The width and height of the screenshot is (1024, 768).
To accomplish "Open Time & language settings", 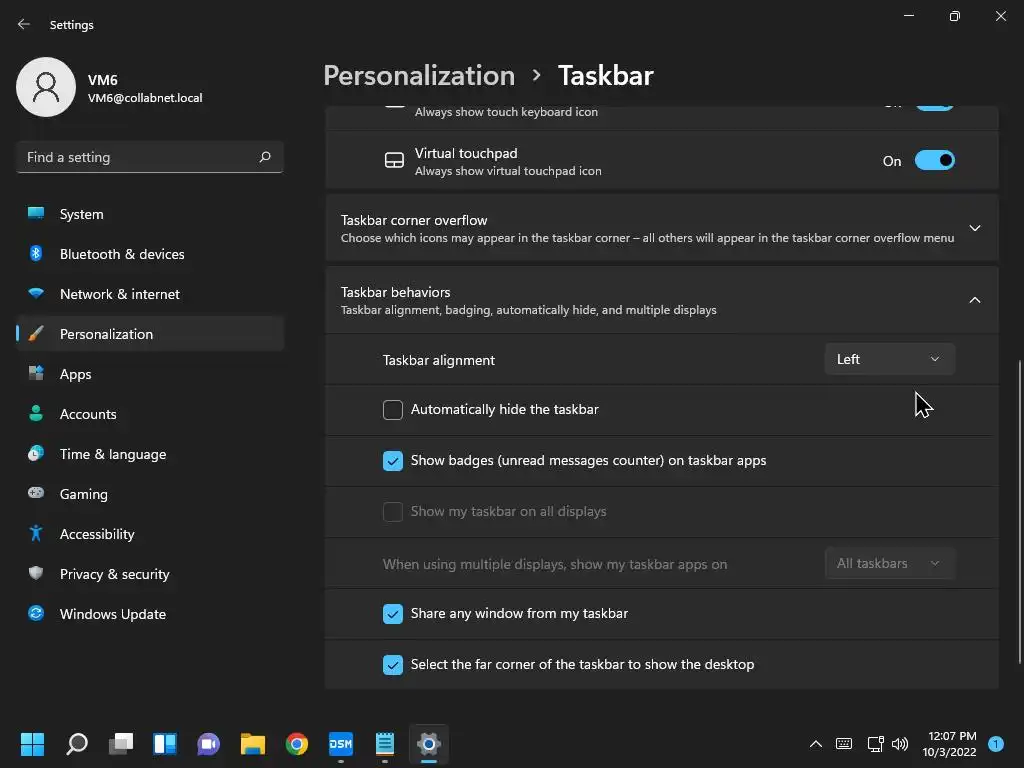I will [150, 453].
